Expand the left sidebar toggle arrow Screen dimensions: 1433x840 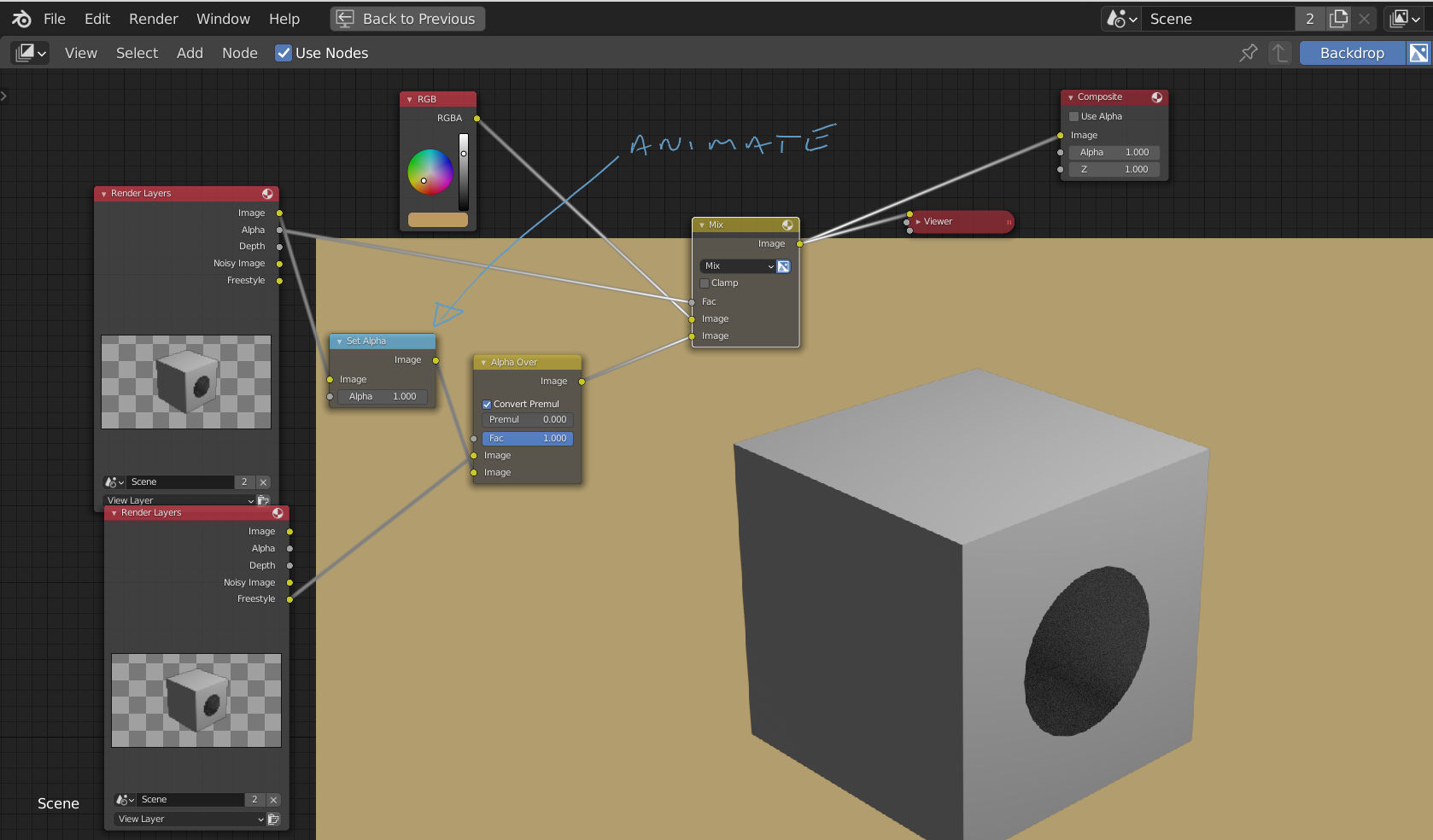coord(4,96)
